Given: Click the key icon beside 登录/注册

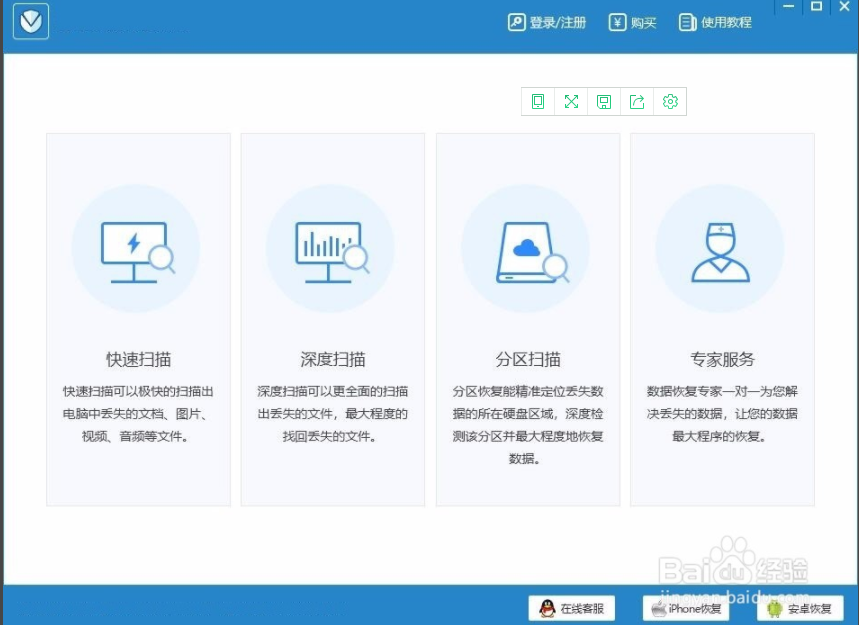Looking at the screenshot, I should 516,22.
